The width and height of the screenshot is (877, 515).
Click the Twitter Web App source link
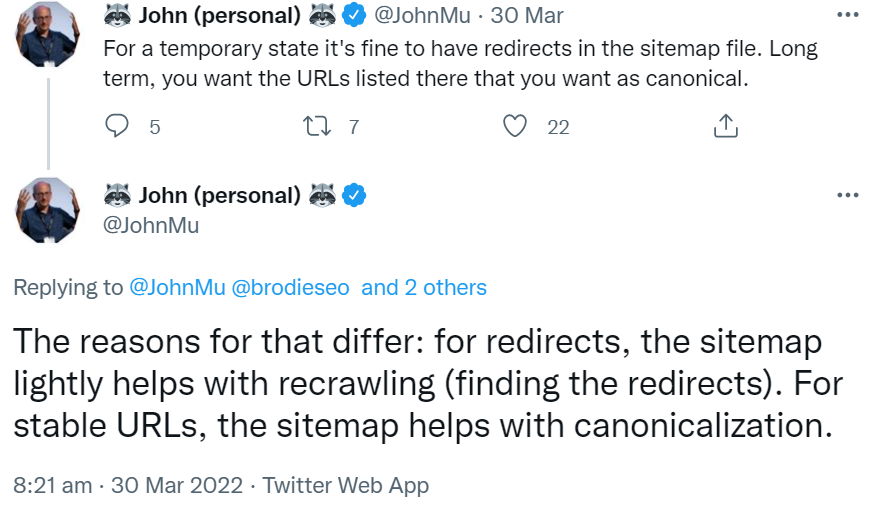(x=345, y=485)
